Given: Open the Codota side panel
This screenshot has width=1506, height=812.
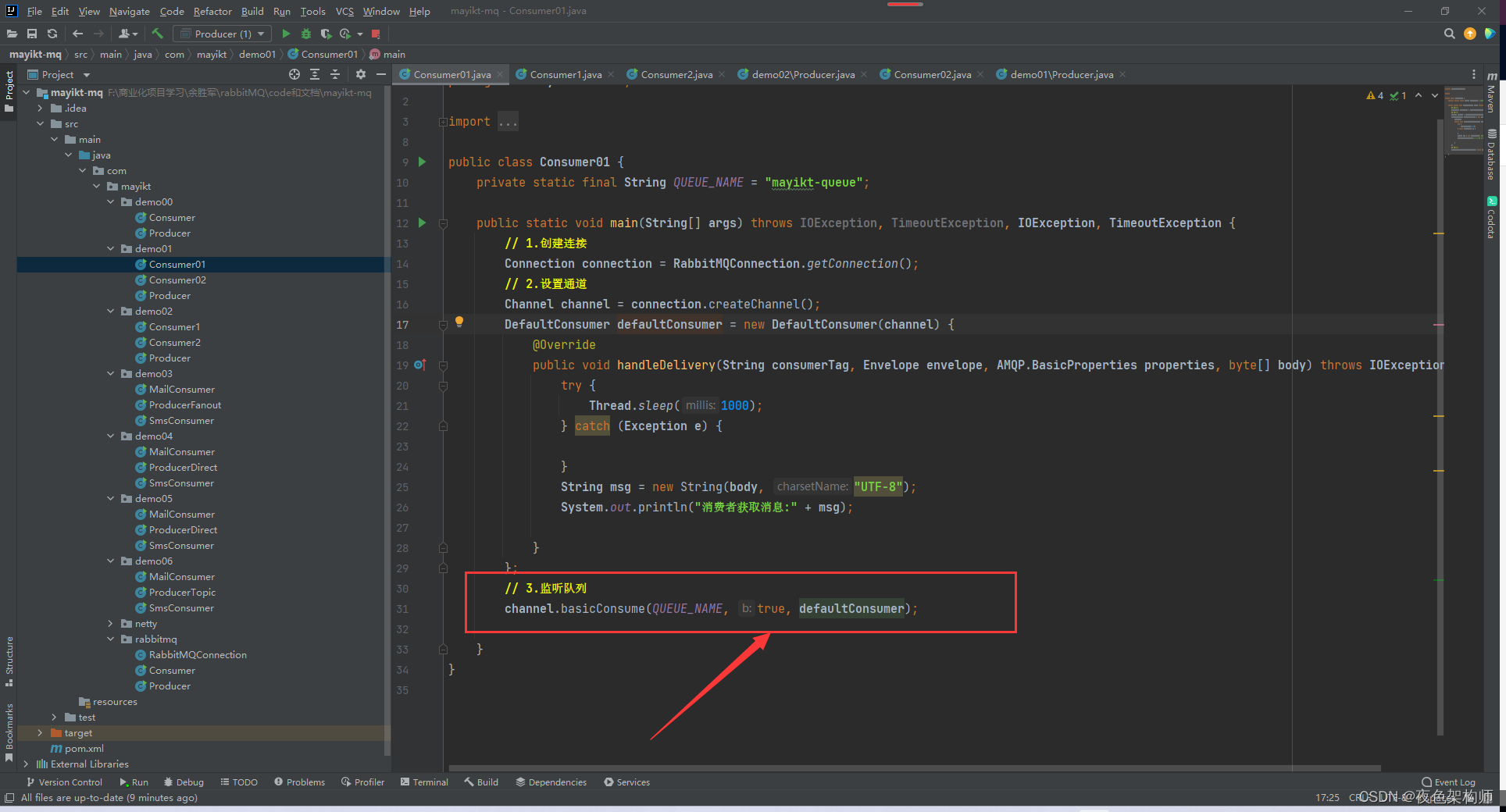Looking at the screenshot, I should click(1492, 217).
